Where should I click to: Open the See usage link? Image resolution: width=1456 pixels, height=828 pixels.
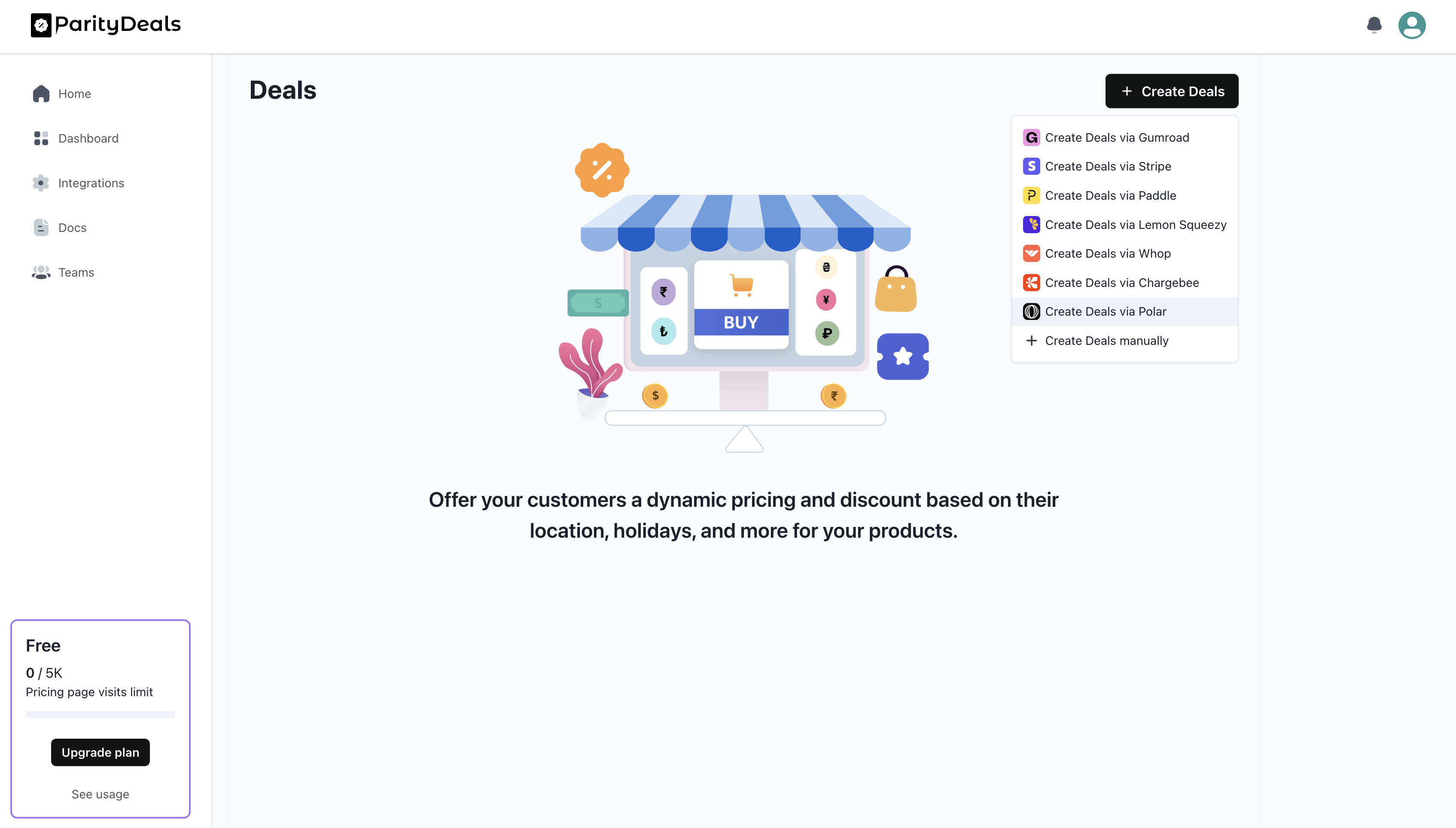click(x=100, y=794)
